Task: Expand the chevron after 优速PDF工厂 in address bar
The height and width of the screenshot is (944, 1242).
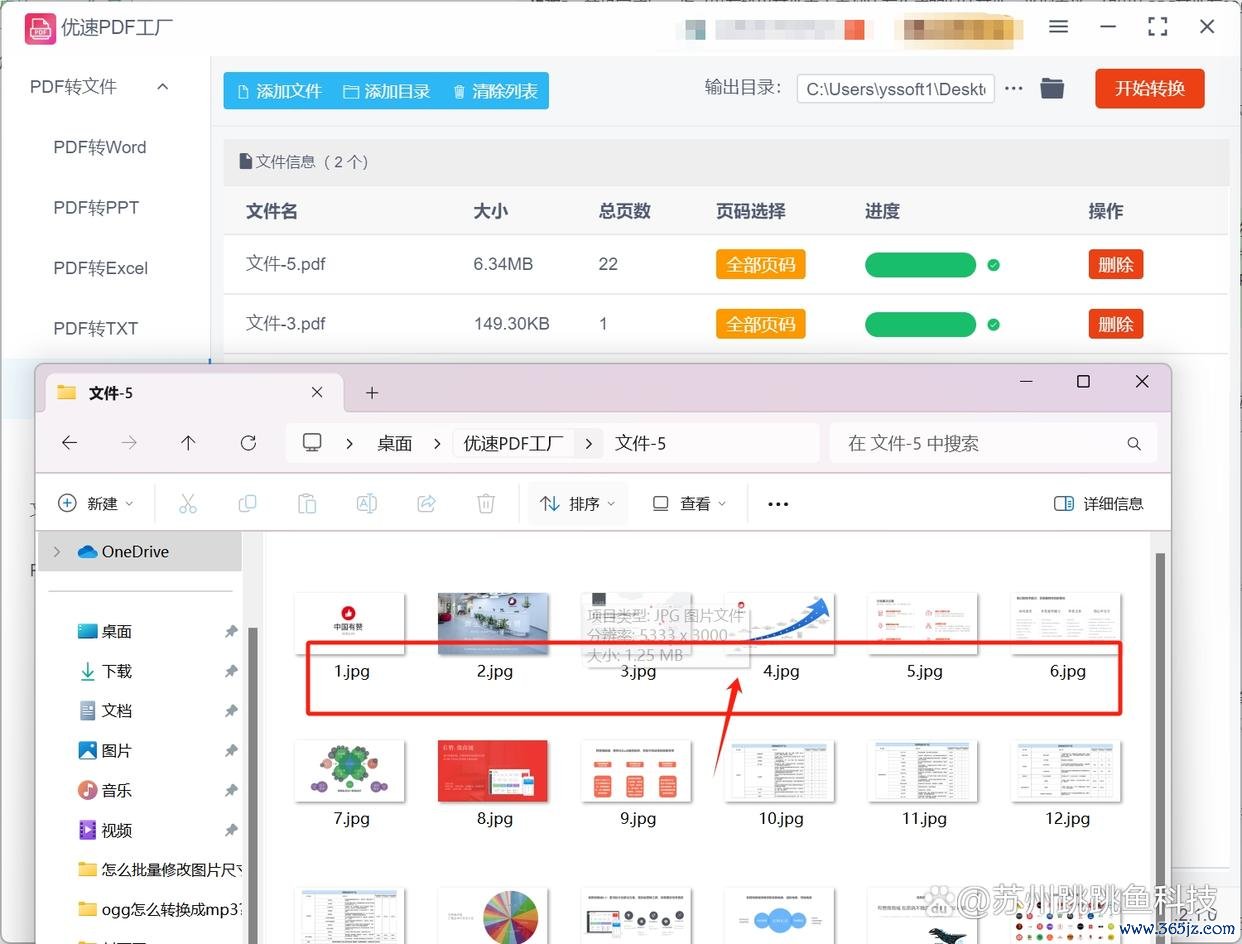Action: click(588, 443)
